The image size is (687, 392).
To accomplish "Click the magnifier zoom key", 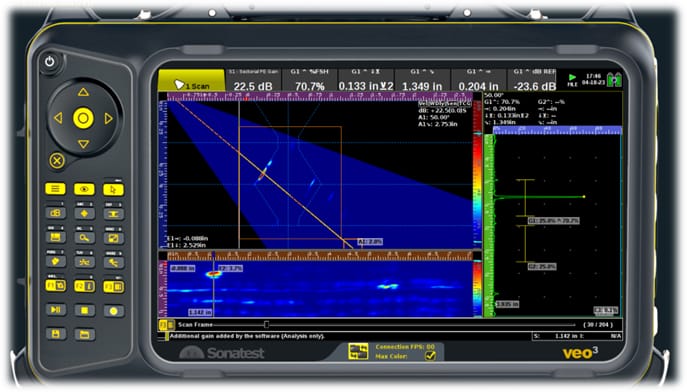I will pyautogui.click(x=84, y=238).
